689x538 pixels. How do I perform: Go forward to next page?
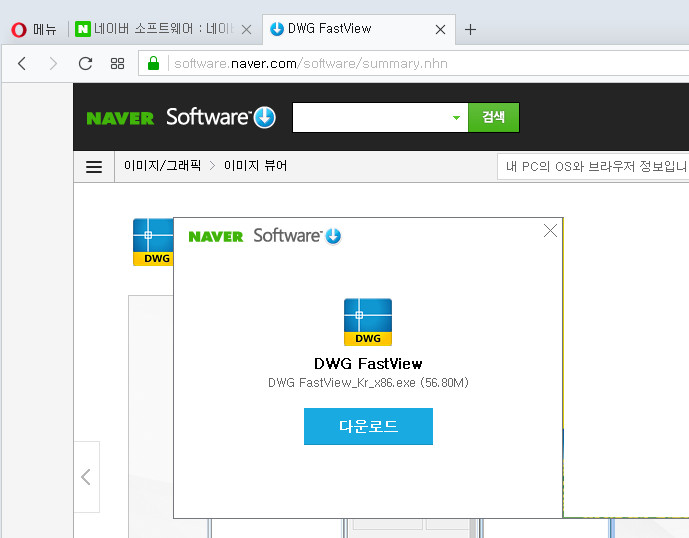point(54,64)
